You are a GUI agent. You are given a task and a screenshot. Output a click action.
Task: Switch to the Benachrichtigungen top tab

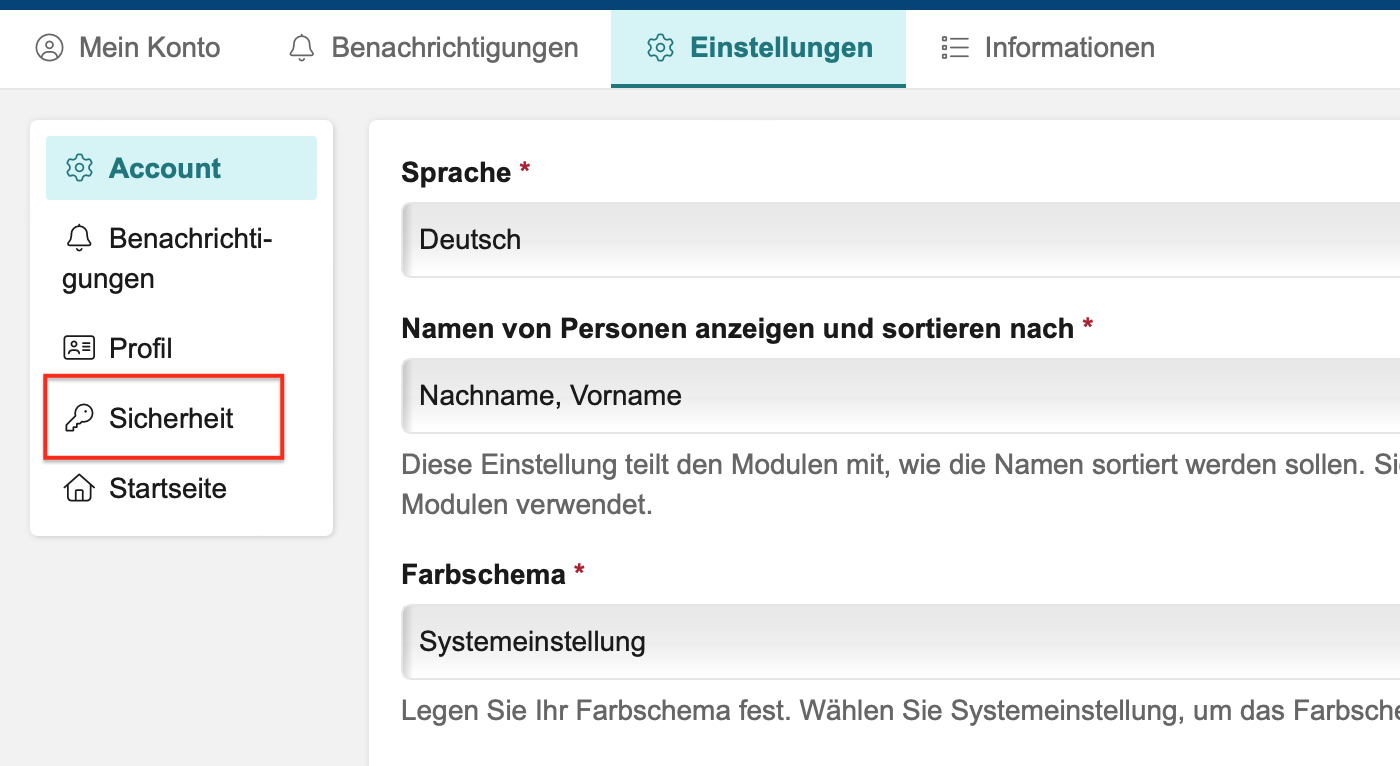[433, 47]
